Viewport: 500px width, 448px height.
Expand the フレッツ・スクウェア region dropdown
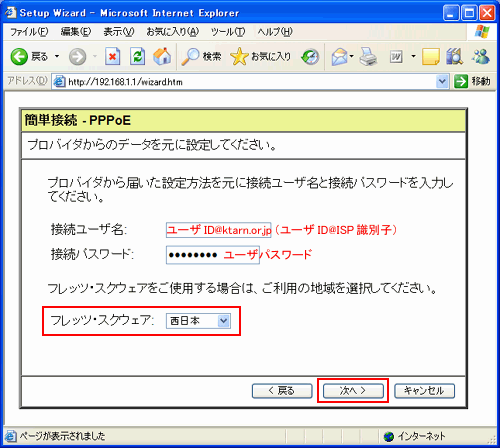(224, 321)
